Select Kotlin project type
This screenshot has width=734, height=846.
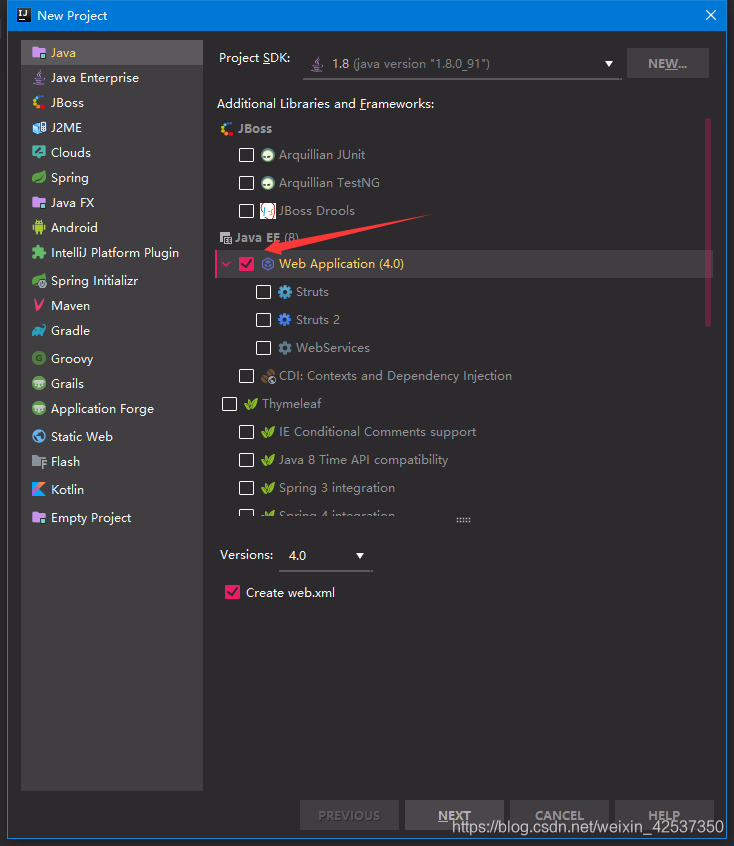[x=112, y=489]
